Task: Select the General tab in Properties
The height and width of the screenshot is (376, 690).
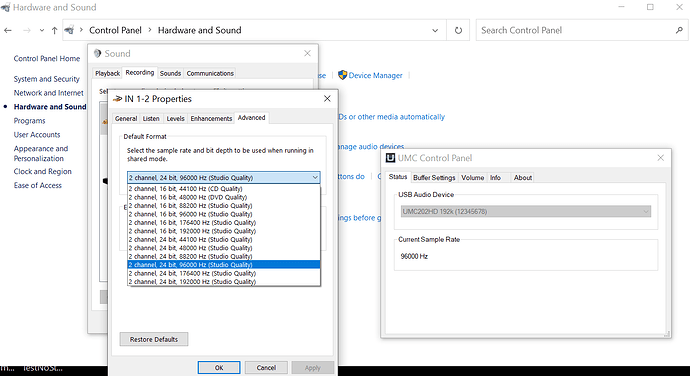Action: (x=126, y=118)
